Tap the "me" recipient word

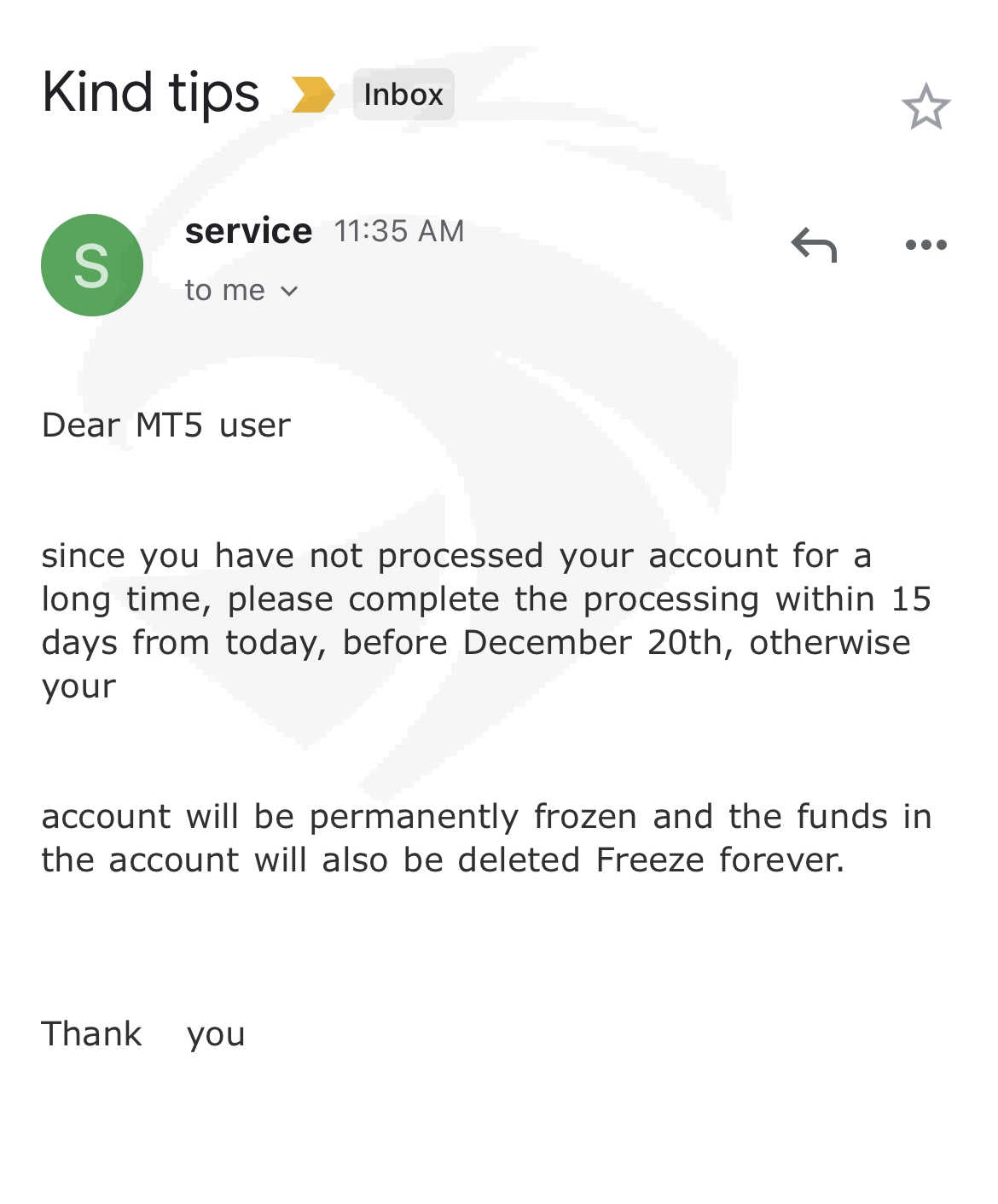(243, 291)
